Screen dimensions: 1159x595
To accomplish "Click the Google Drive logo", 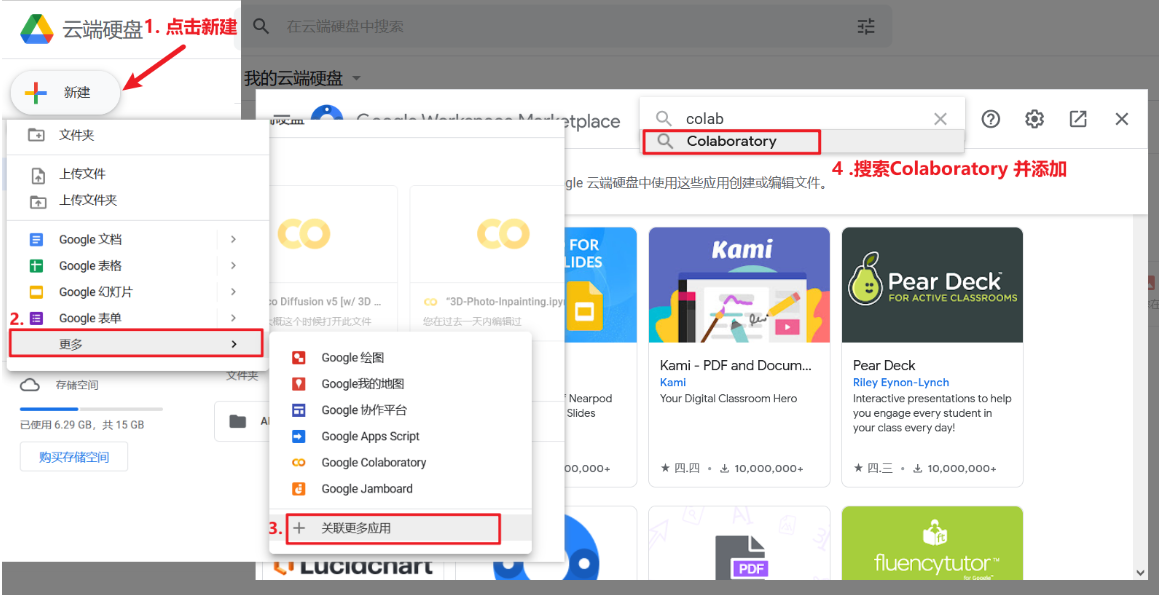I will click(x=36, y=29).
